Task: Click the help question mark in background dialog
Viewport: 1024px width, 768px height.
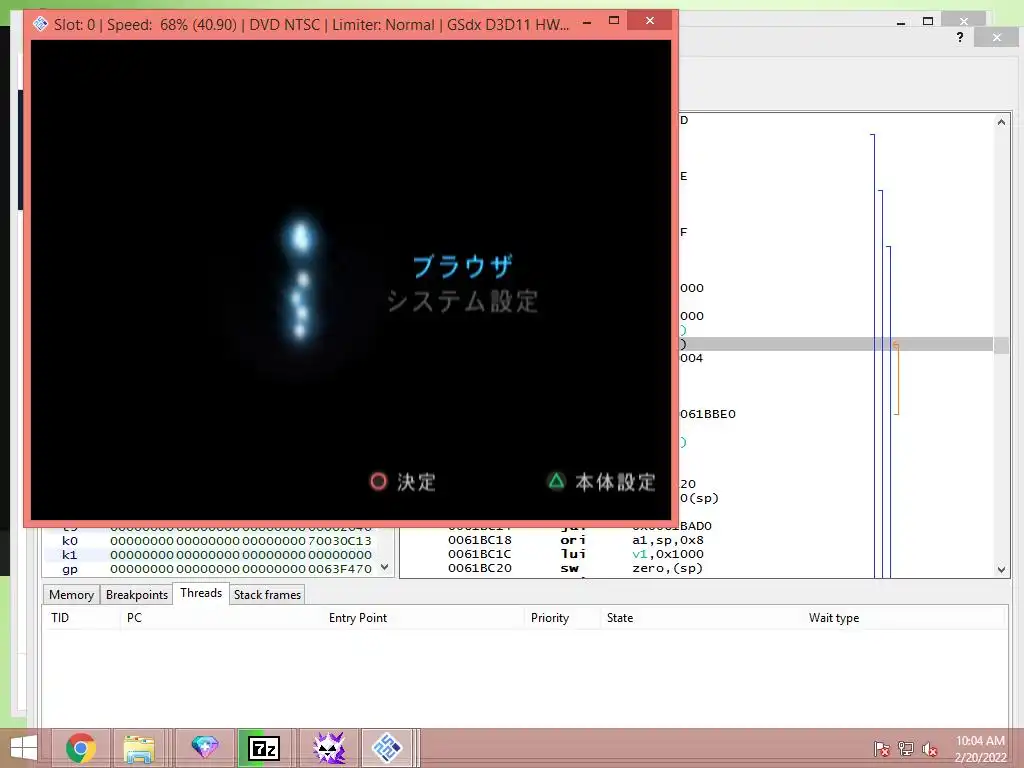Action: point(959,37)
